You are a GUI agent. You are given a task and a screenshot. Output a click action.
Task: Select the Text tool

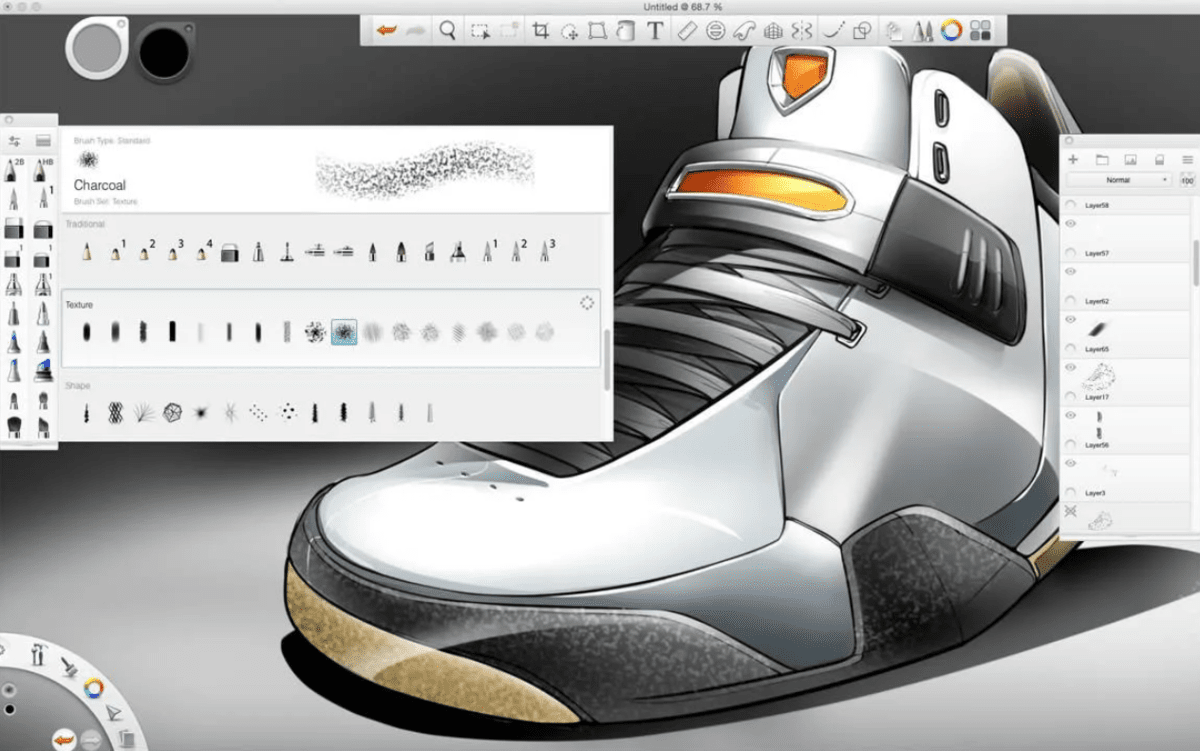click(x=654, y=31)
